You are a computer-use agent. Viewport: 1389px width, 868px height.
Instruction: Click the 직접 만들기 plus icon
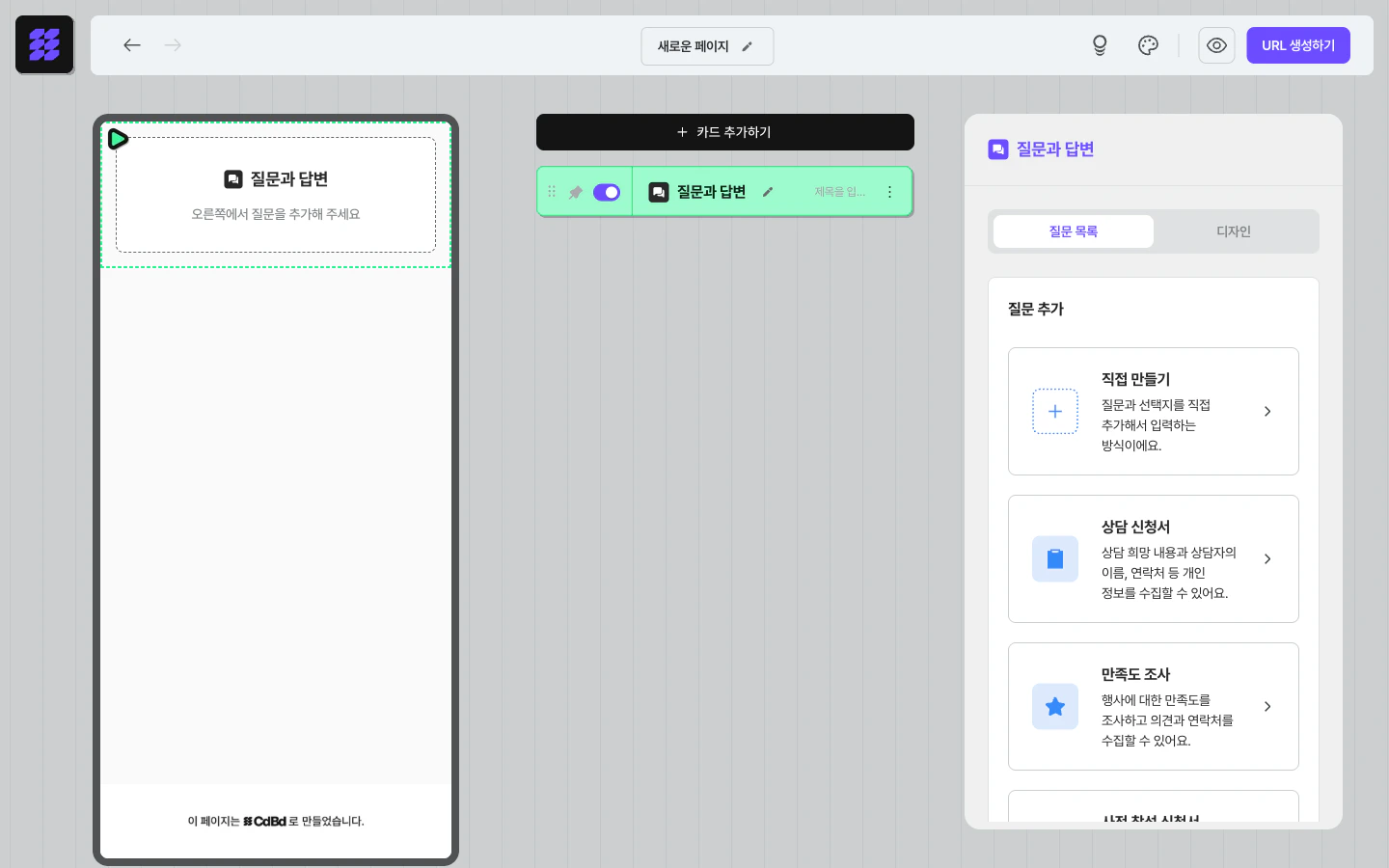(x=1055, y=412)
